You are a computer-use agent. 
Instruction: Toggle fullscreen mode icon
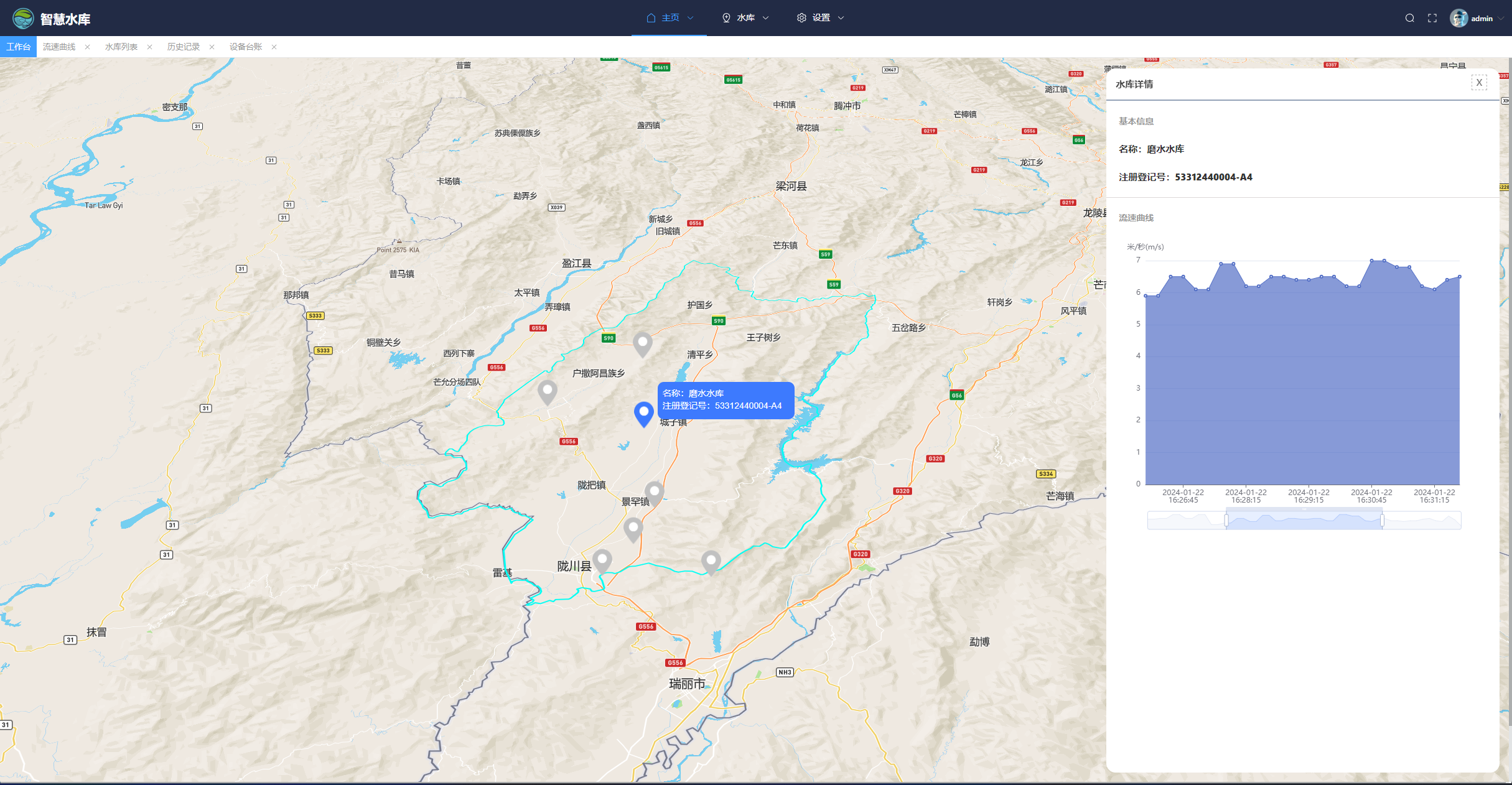click(x=1432, y=18)
